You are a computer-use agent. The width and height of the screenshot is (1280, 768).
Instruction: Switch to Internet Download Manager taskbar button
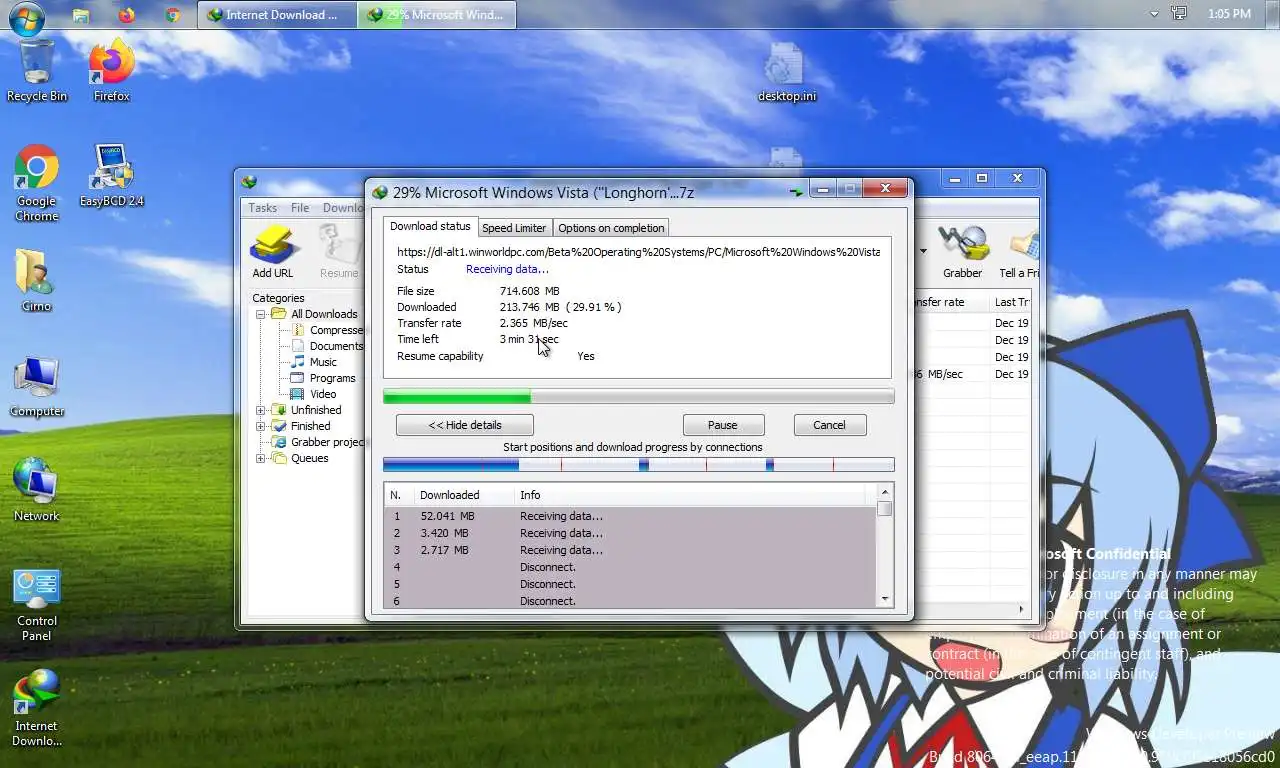tap(277, 15)
